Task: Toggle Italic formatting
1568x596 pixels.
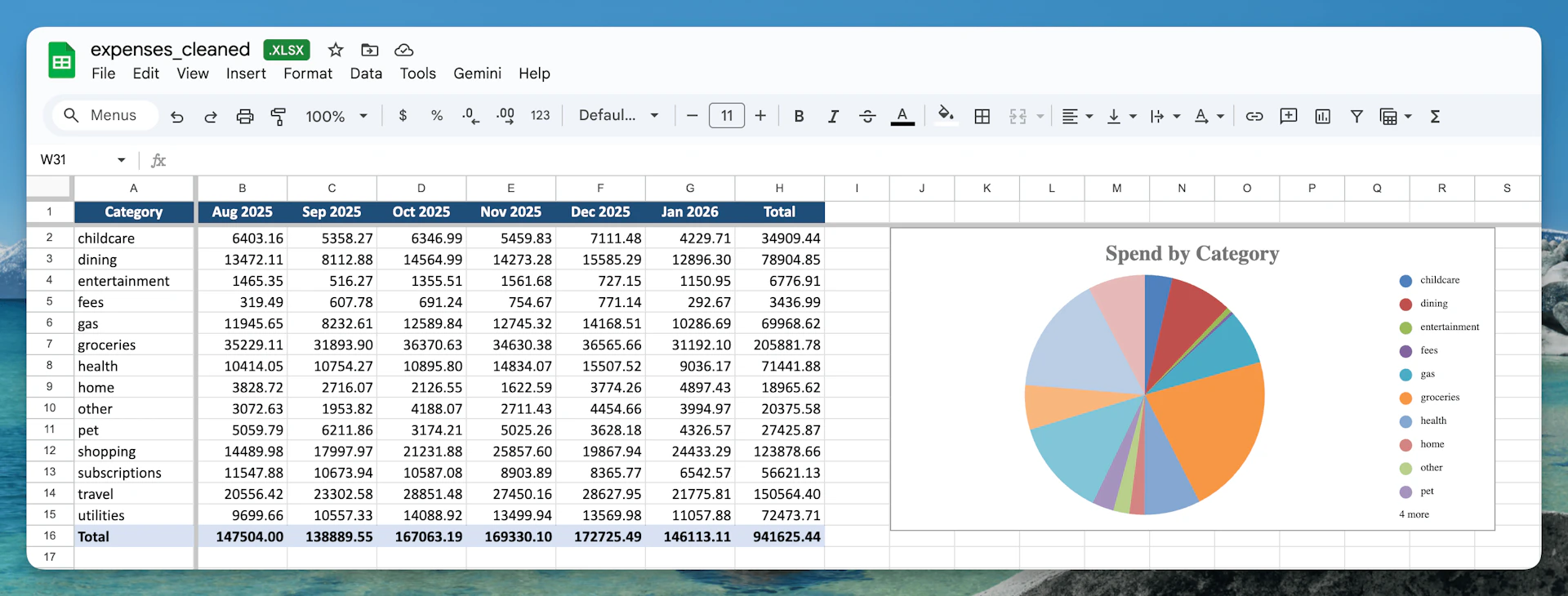Action: (x=833, y=116)
